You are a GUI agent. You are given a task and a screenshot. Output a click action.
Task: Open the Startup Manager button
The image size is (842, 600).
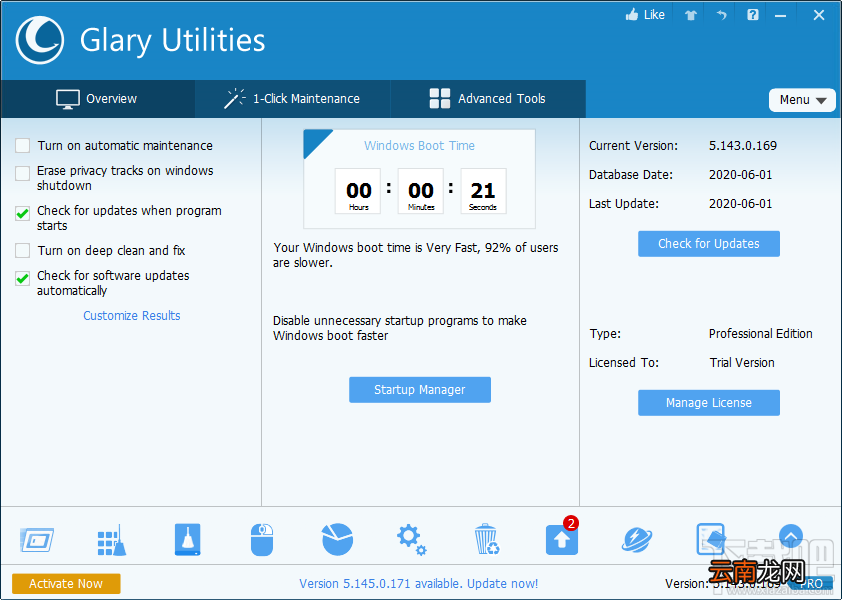point(420,390)
